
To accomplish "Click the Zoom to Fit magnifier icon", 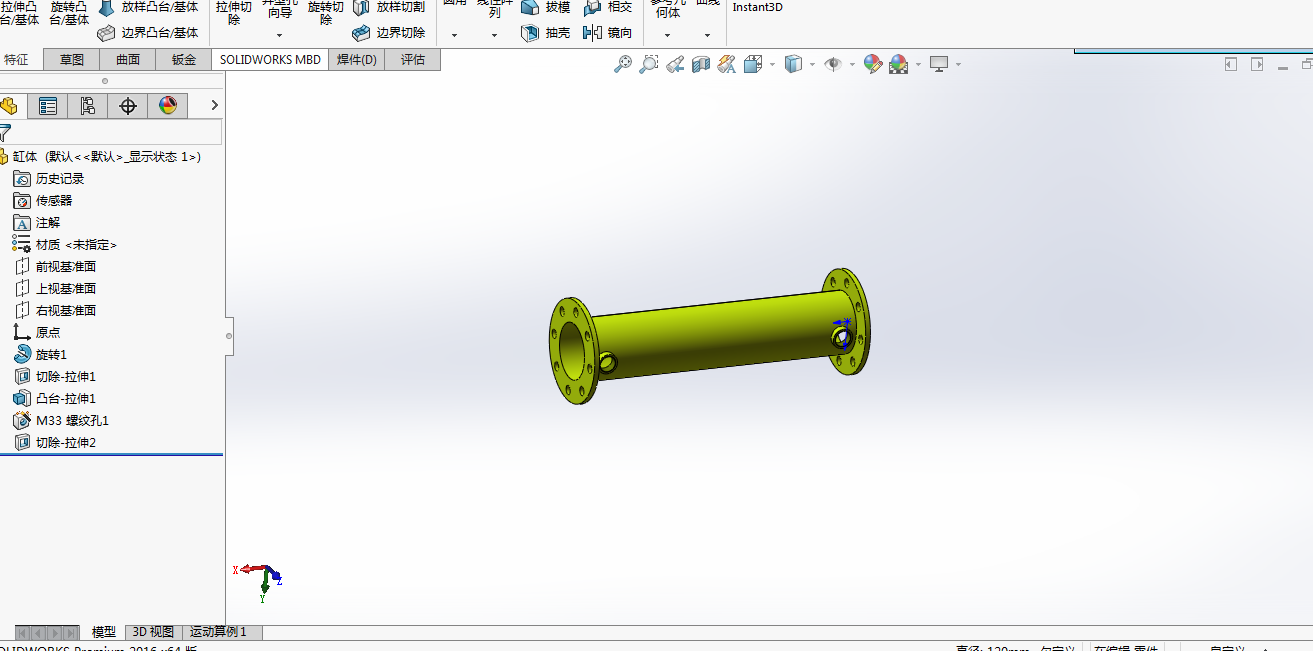I will (622, 64).
